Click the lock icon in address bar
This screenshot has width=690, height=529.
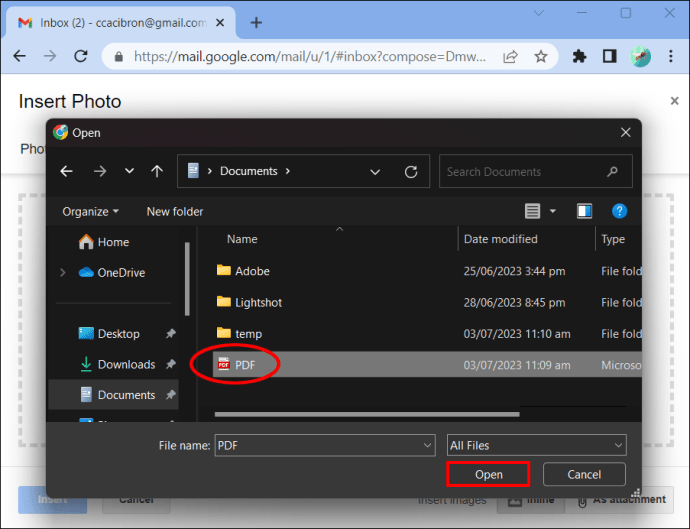118,57
